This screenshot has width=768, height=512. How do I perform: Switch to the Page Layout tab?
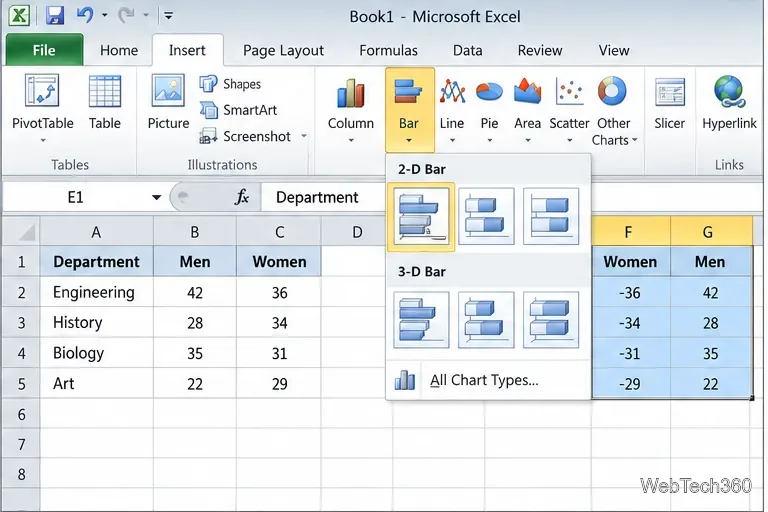[x=283, y=50]
